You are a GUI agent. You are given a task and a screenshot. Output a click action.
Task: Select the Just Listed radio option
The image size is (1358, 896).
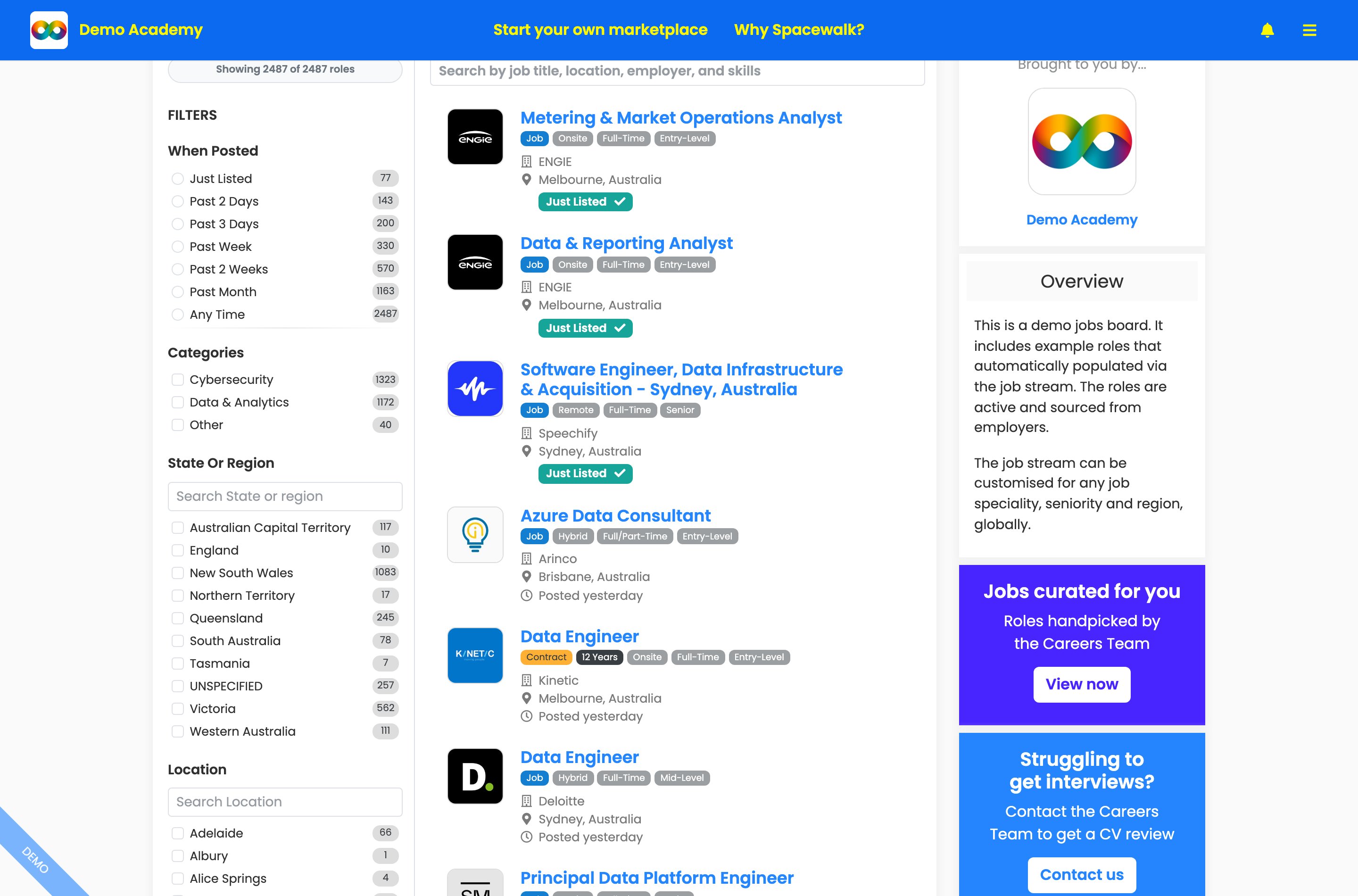click(178, 179)
